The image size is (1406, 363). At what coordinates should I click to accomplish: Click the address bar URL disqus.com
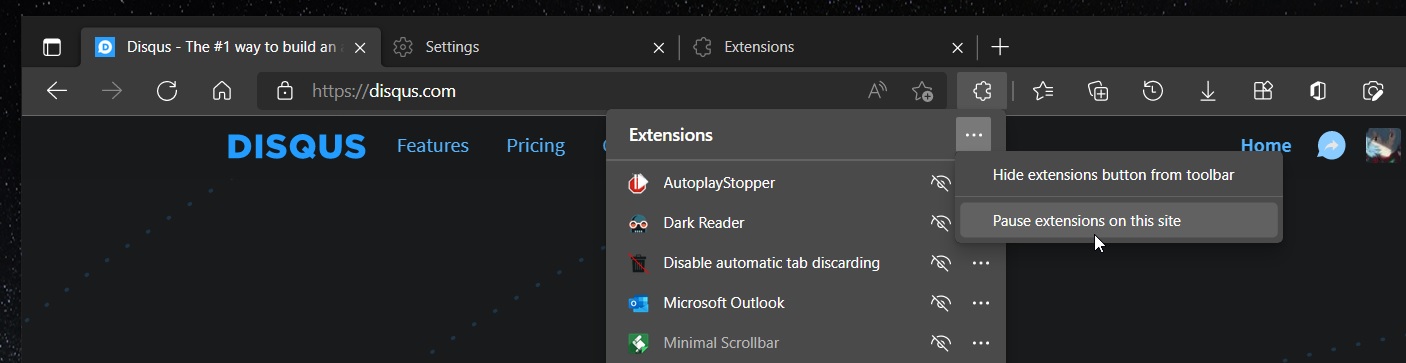(384, 91)
